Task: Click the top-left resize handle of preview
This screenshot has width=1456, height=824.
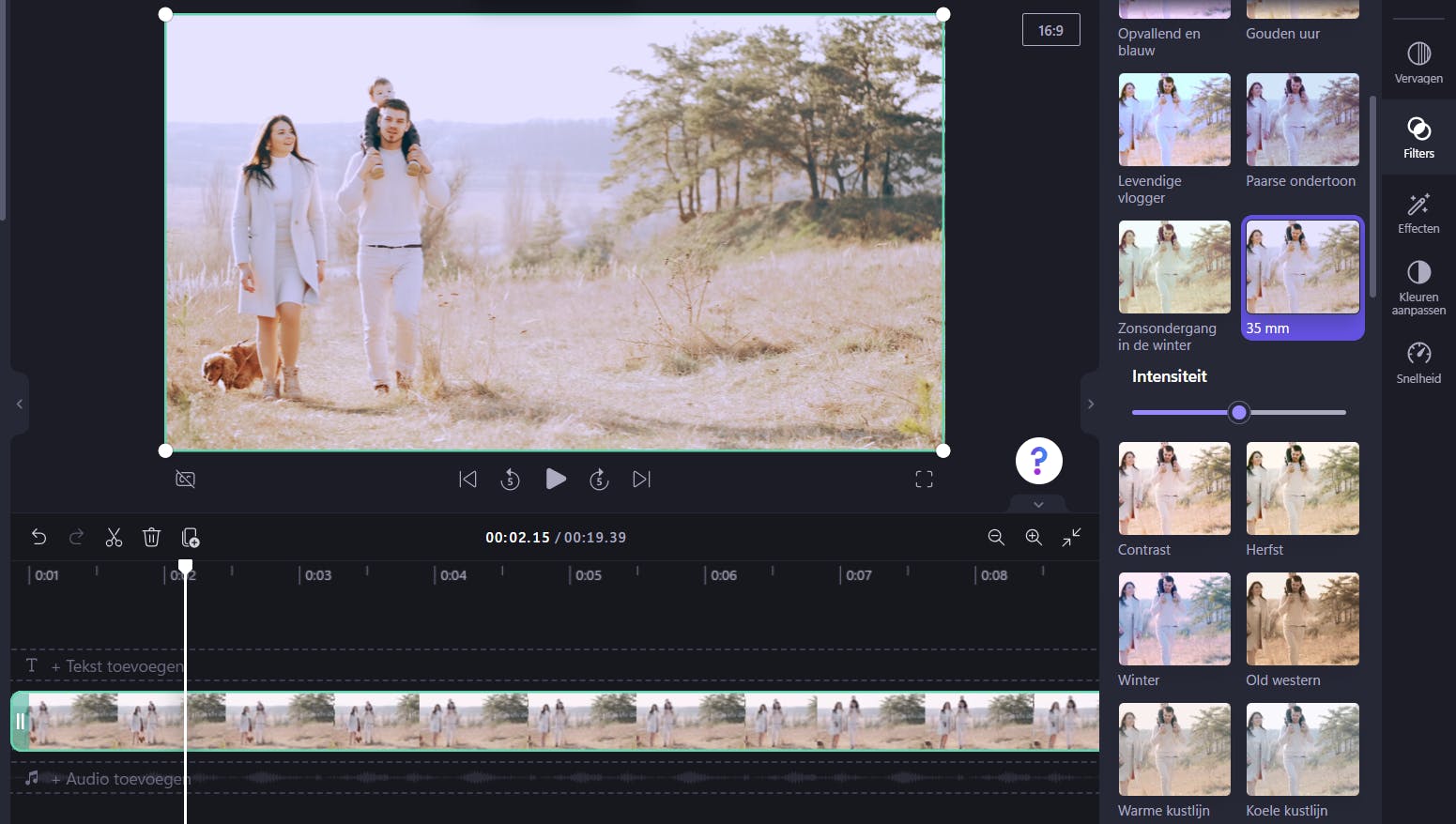Action: [165, 14]
